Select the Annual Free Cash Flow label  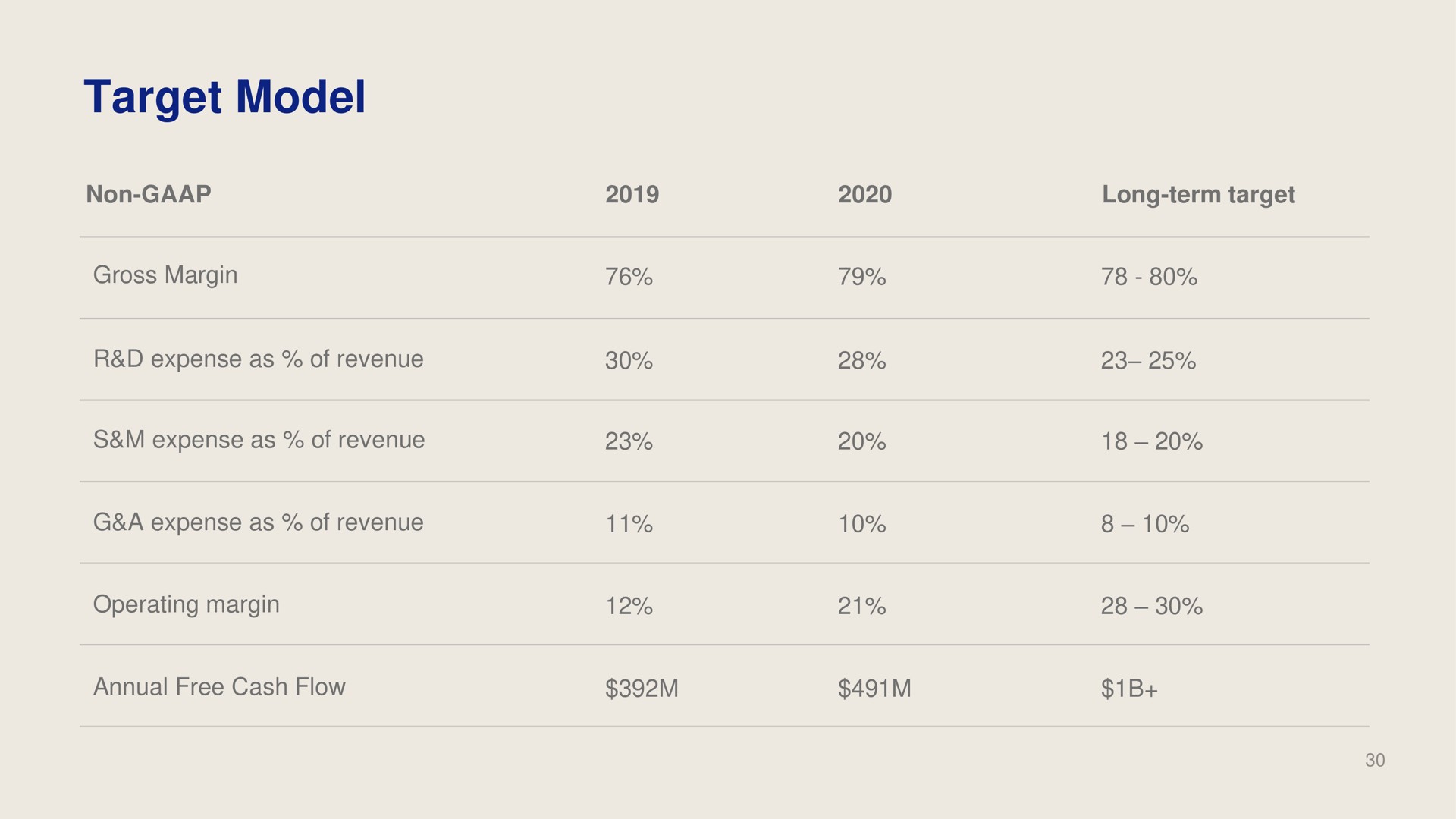pos(219,687)
